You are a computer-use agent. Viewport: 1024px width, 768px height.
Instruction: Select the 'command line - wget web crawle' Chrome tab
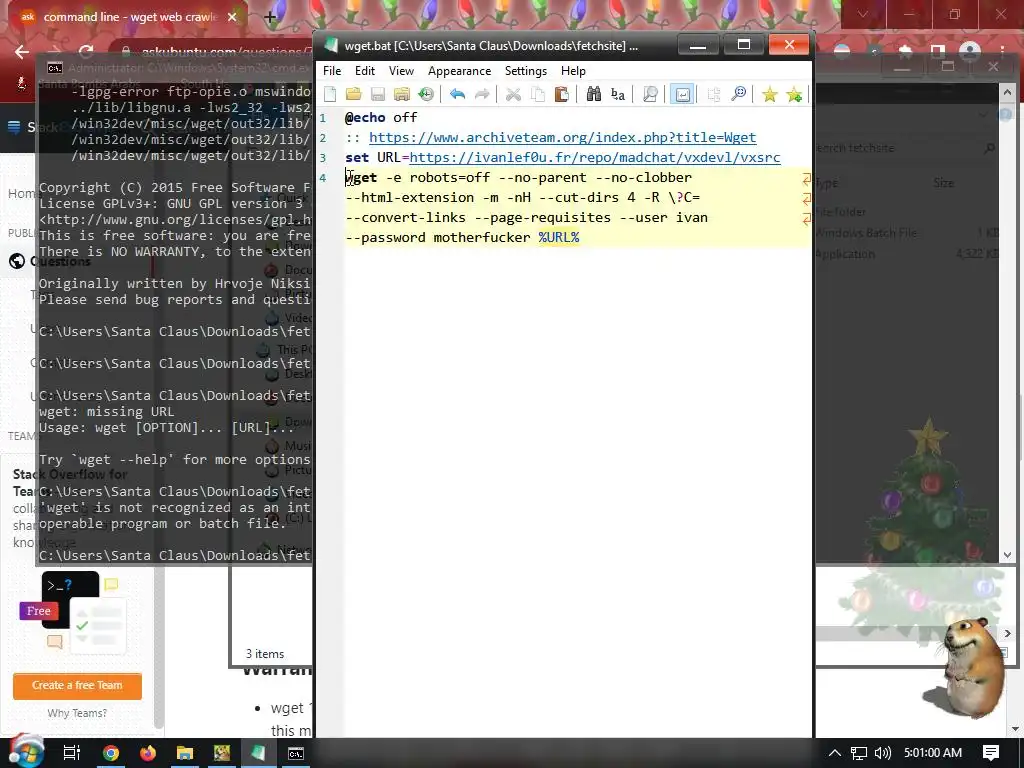coord(129,17)
